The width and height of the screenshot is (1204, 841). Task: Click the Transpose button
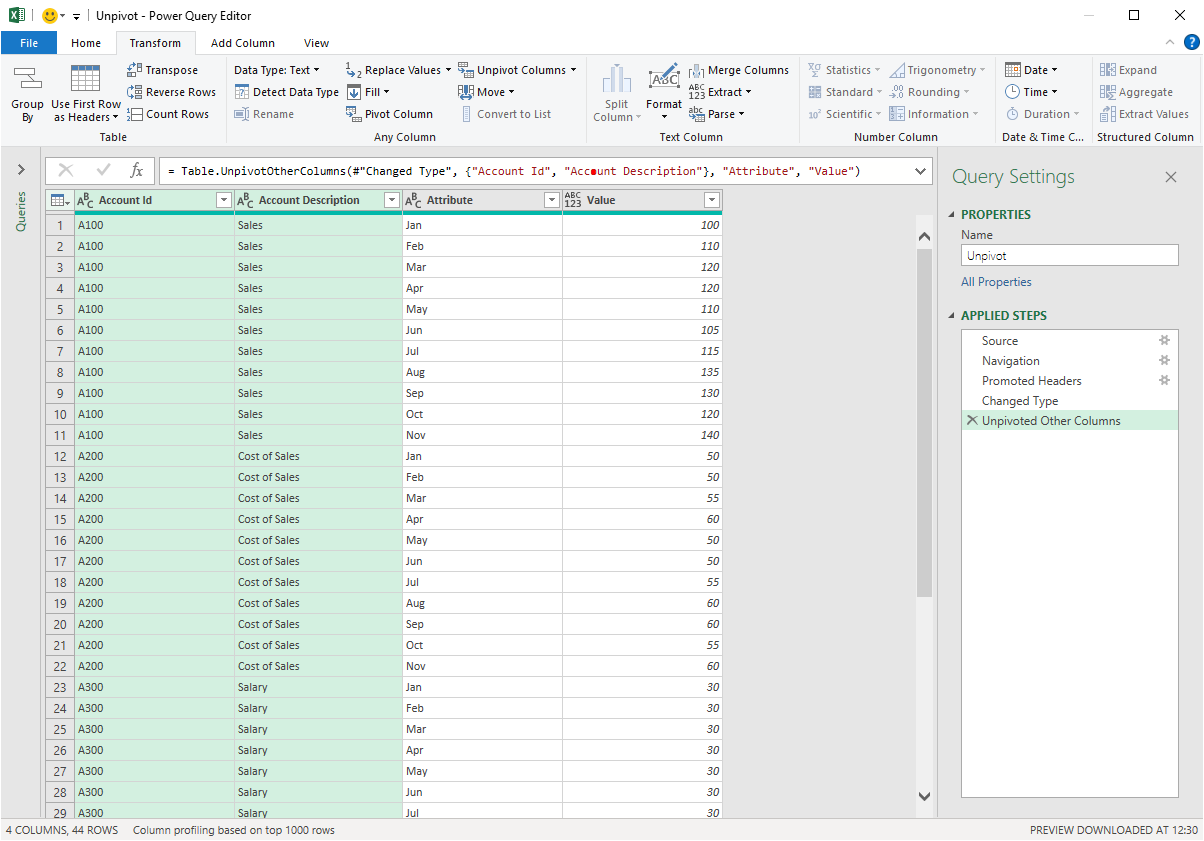click(163, 70)
